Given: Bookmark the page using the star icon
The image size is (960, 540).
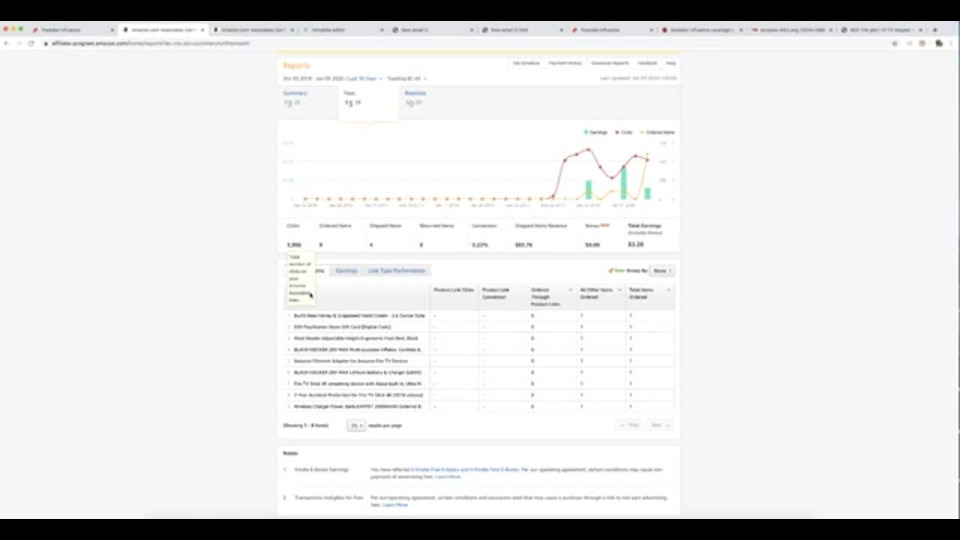Looking at the screenshot, I should [x=894, y=43].
